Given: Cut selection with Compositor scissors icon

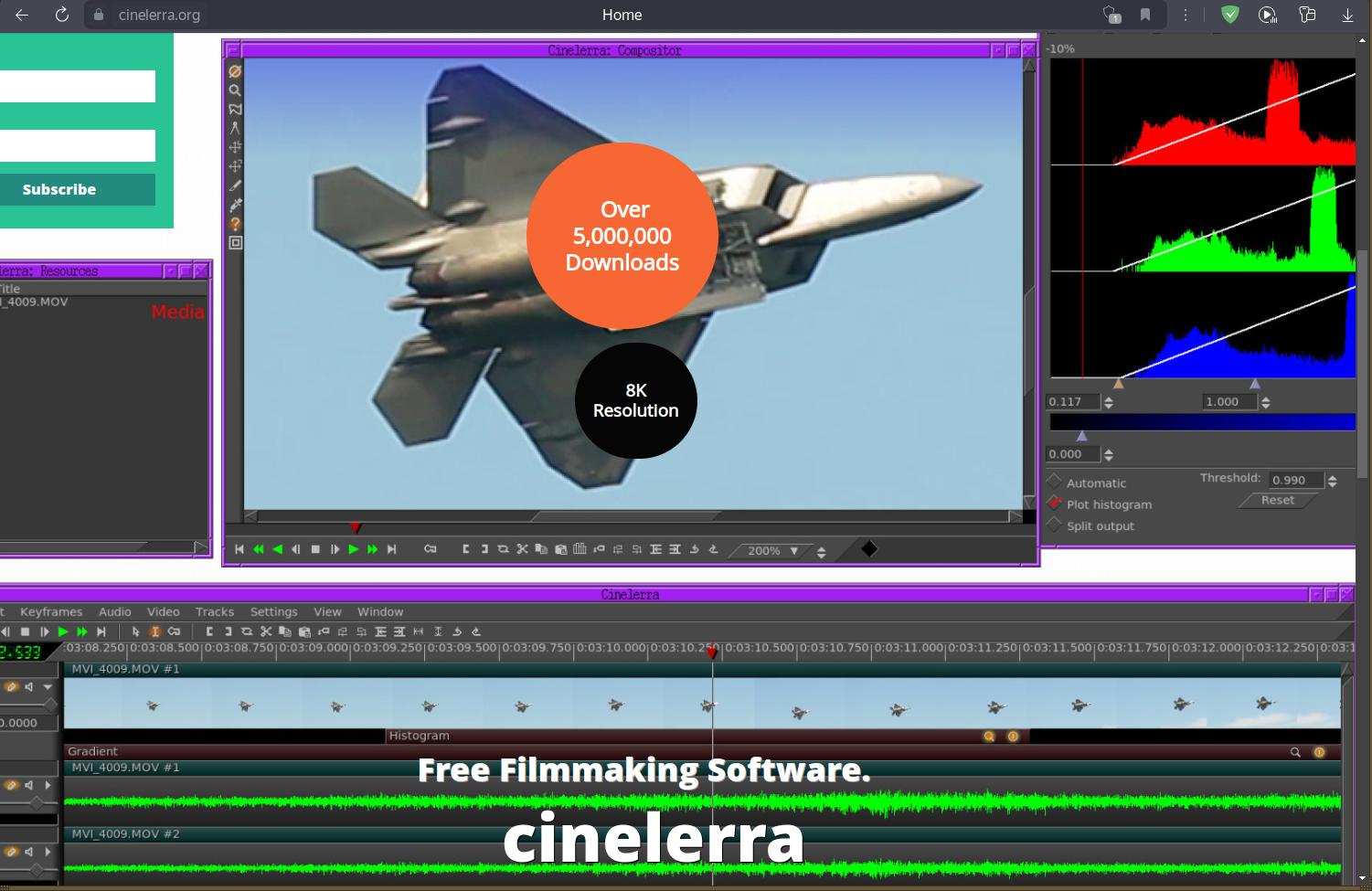Looking at the screenshot, I should (x=522, y=549).
